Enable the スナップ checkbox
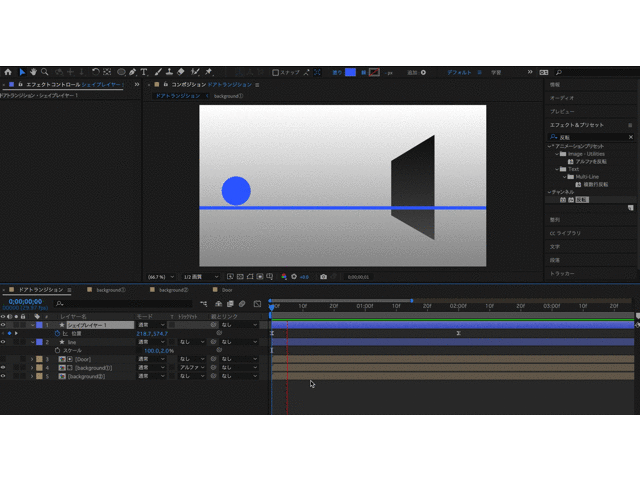This screenshot has height=480, width=640. pyautogui.click(x=276, y=72)
